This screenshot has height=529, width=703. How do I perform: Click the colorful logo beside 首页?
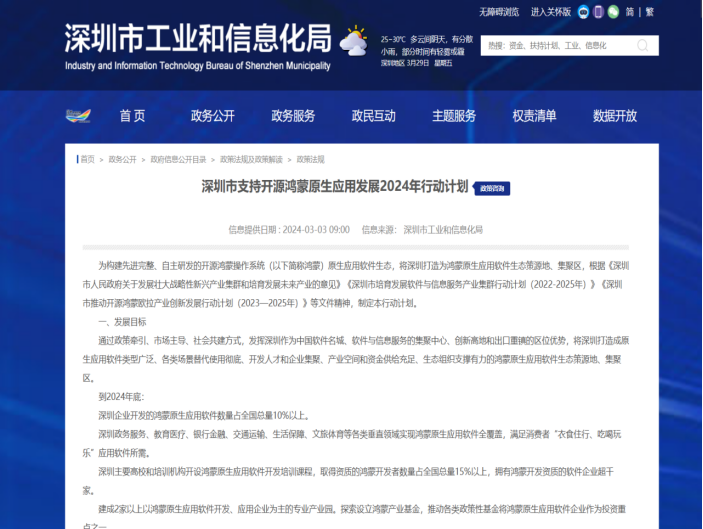78,116
